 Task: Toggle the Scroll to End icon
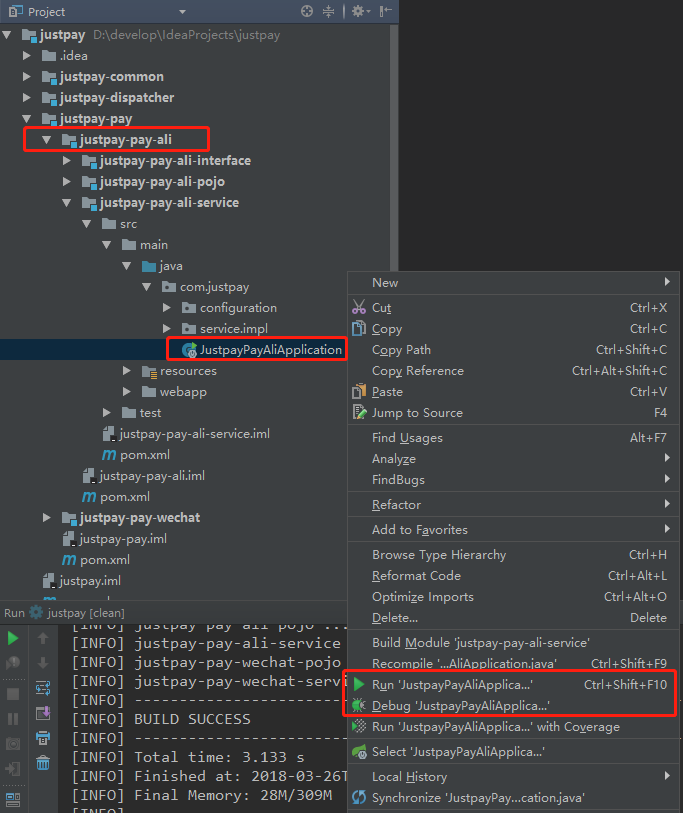coord(43,713)
